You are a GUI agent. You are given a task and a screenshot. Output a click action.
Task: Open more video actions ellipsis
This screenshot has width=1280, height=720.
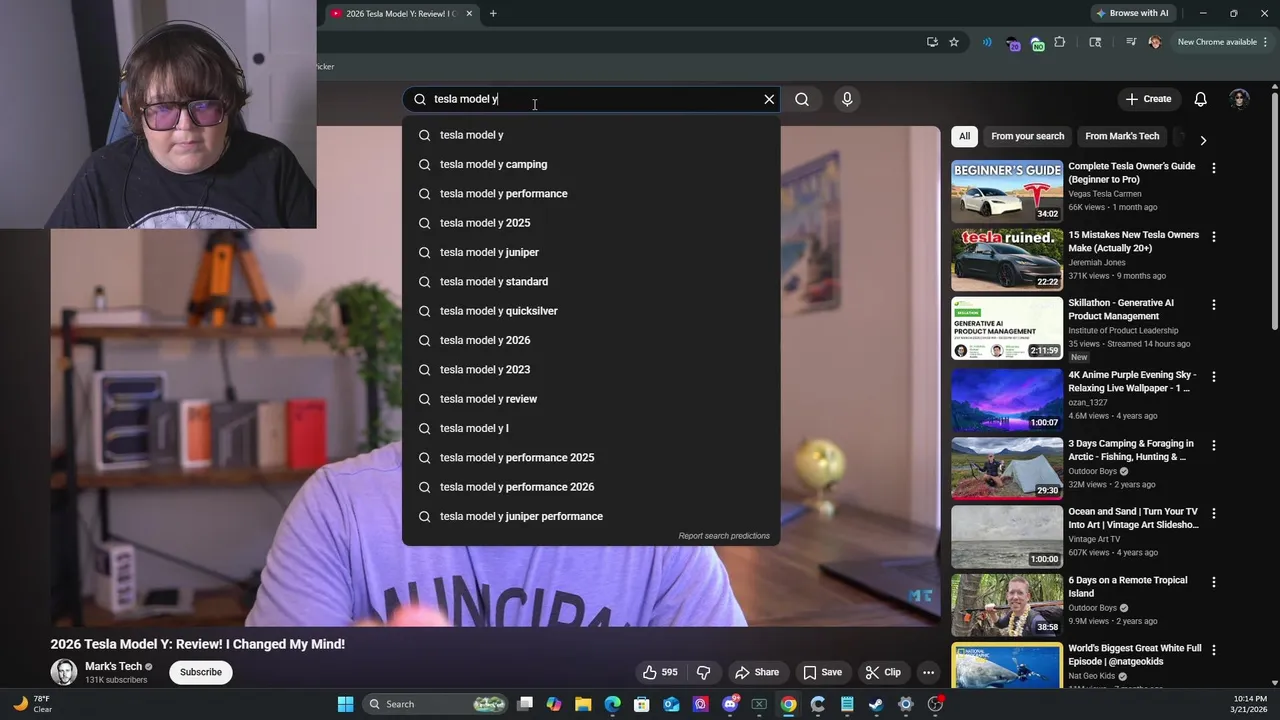pos(929,672)
